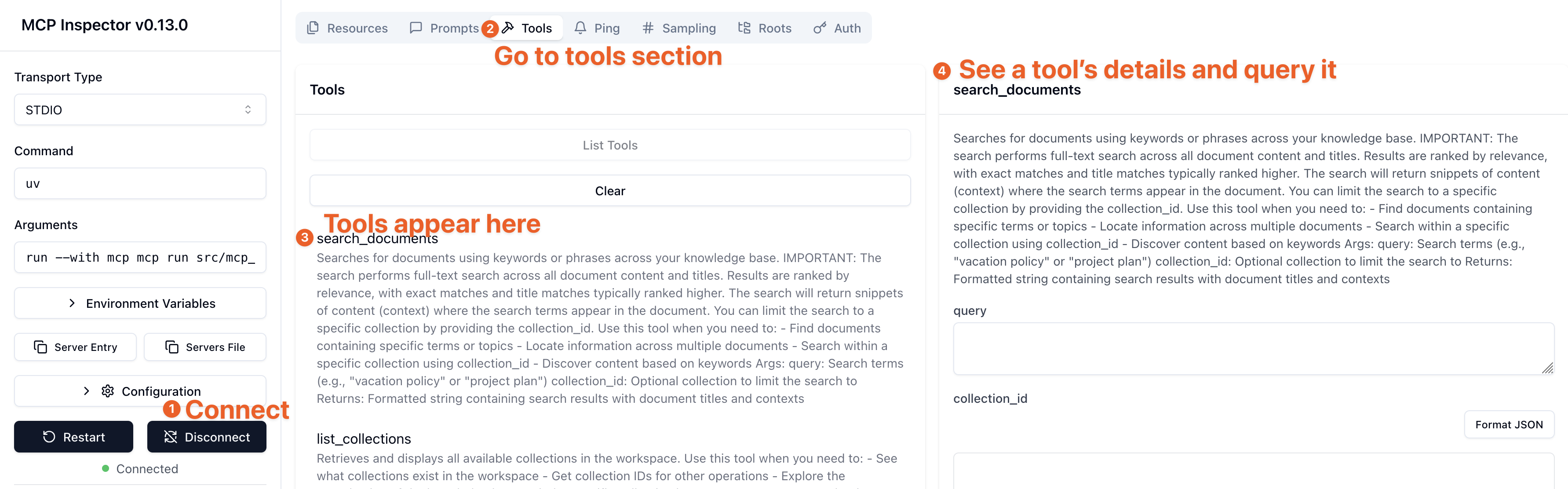Click the Clear button
This screenshot has height=489, width=1568.
point(610,191)
